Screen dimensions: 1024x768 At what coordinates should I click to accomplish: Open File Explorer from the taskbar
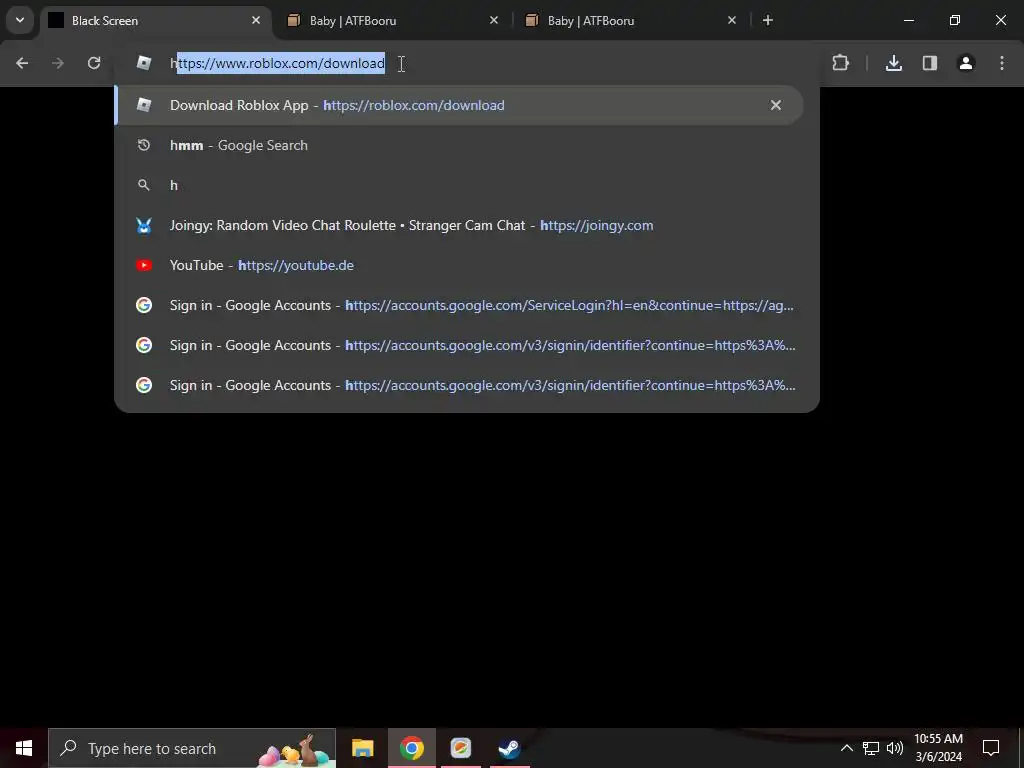[362, 748]
